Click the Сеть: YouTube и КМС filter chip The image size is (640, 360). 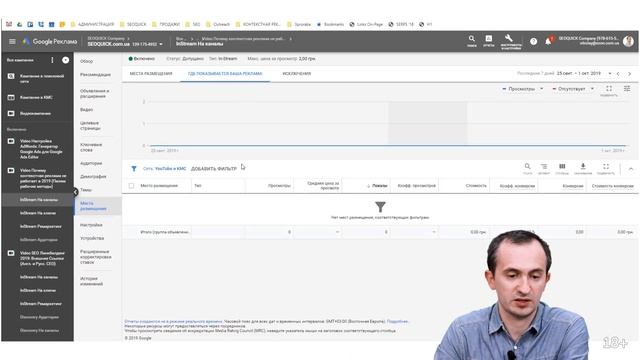[164, 169]
